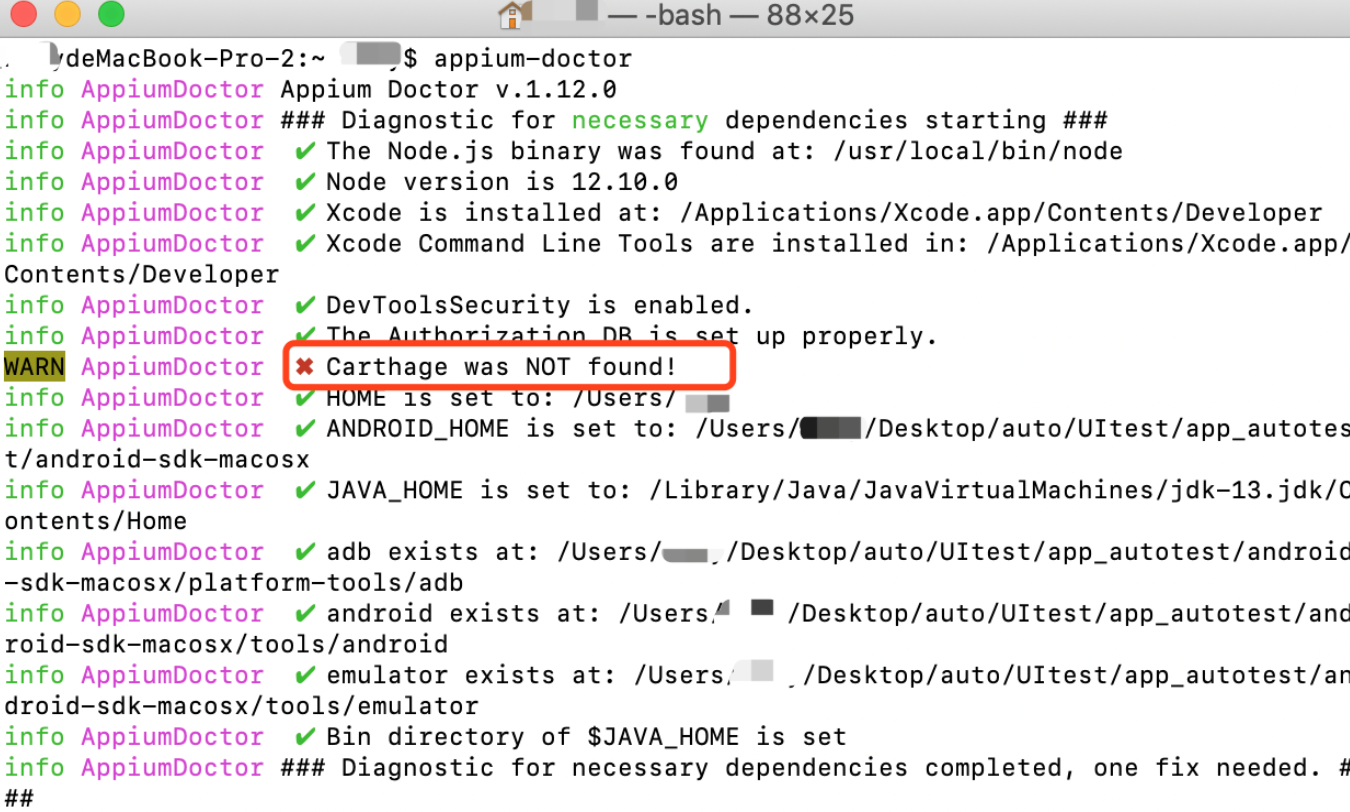
Task: Click the green checkmark before "DevToolsSecurity"
Action: 305,306
